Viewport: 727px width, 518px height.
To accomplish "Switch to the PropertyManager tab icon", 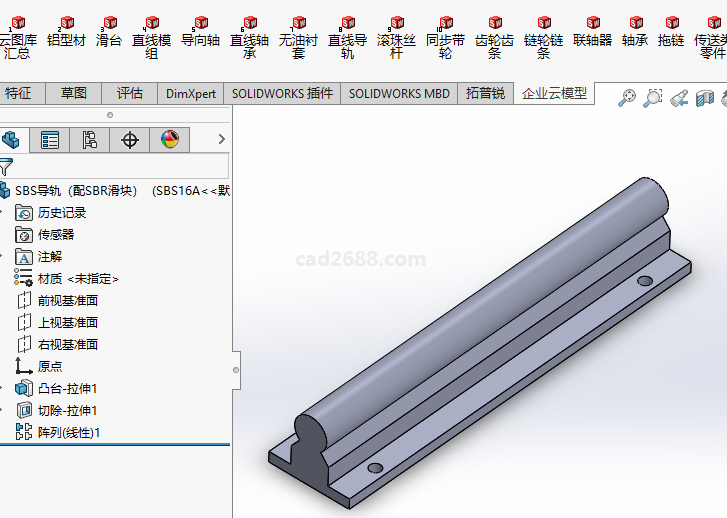I will pyautogui.click(x=50, y=140).
